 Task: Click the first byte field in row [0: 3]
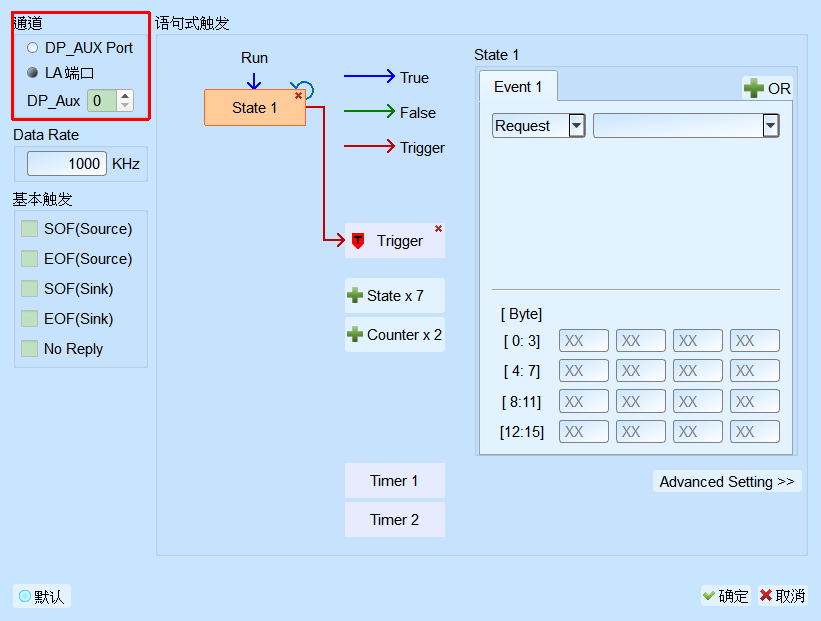click(584, 341)
